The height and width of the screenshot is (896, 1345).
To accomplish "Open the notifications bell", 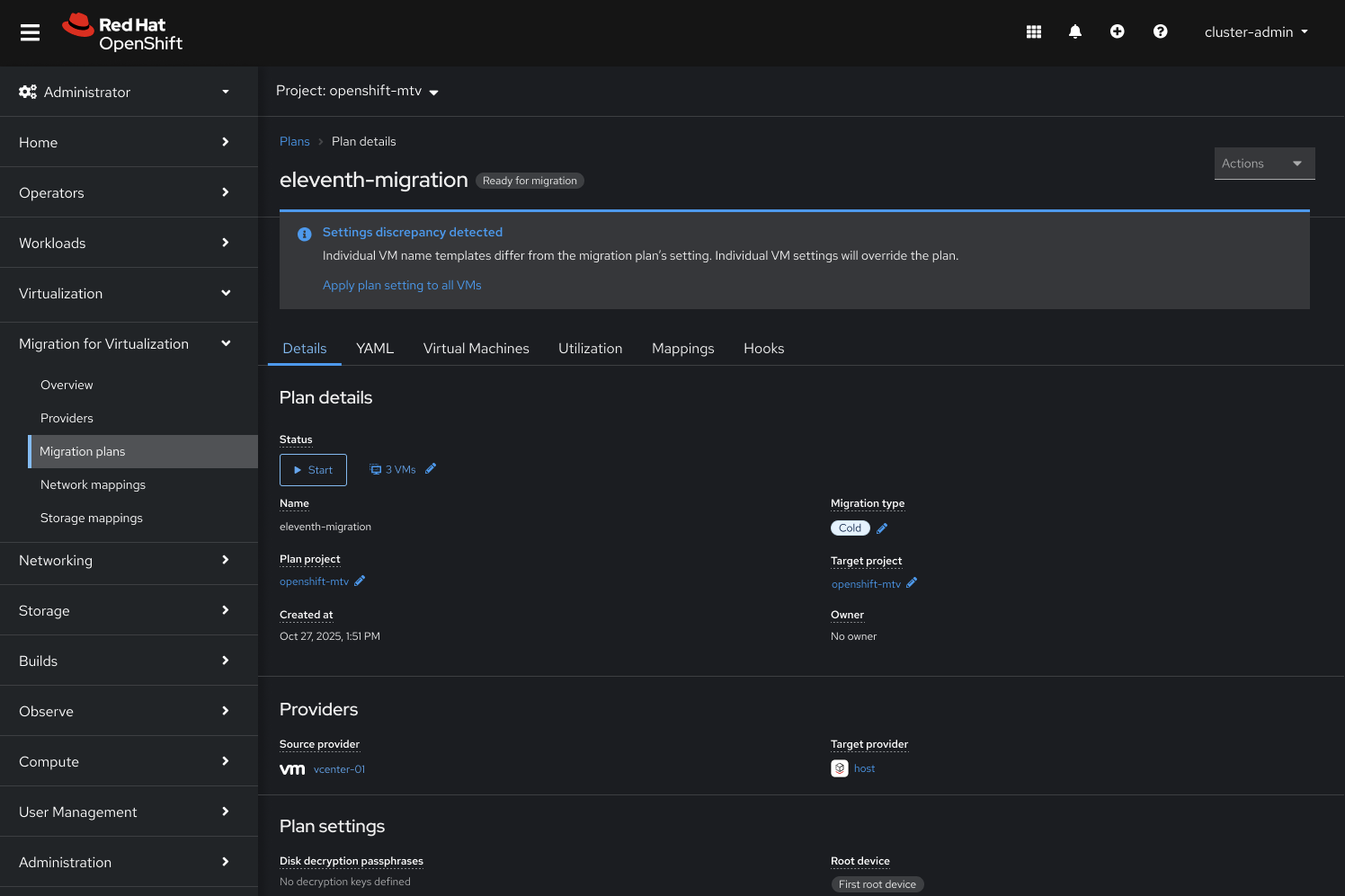I will tap(1074, 31).
